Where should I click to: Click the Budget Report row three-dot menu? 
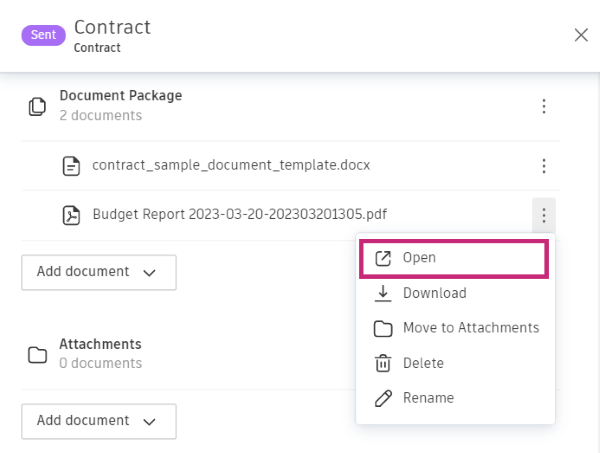click(x=543, y=215)
